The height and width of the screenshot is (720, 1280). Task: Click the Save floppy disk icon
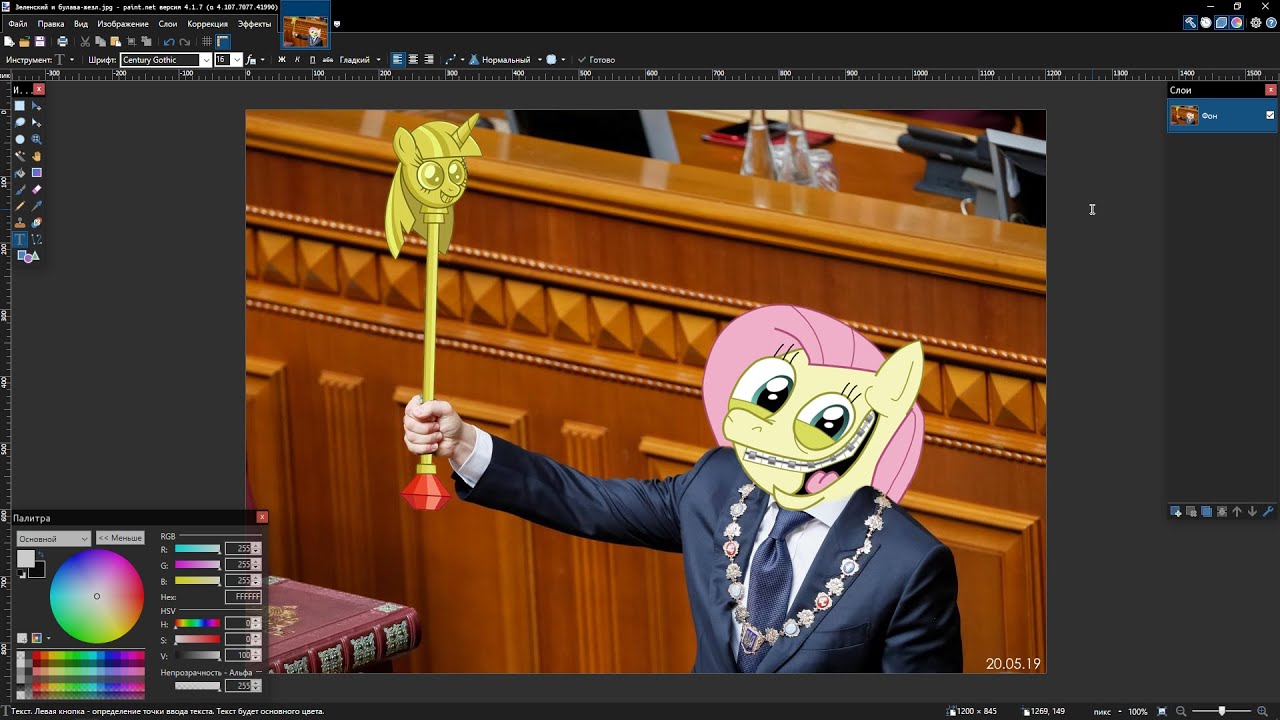pos(40,41)
